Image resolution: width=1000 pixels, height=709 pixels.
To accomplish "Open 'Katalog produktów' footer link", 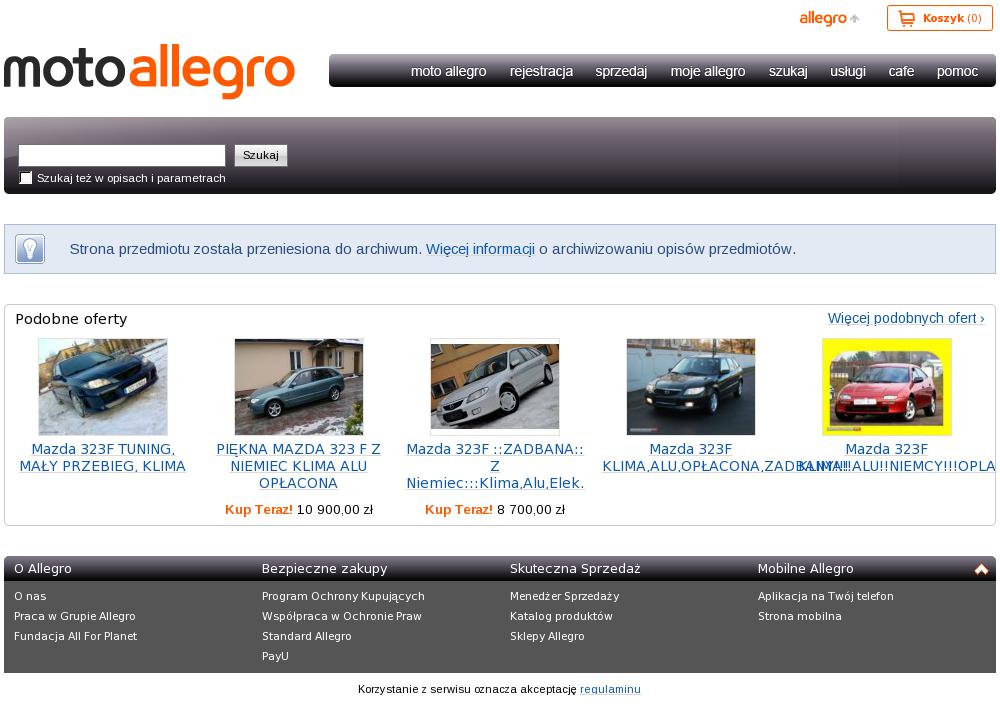I will 561,616.
